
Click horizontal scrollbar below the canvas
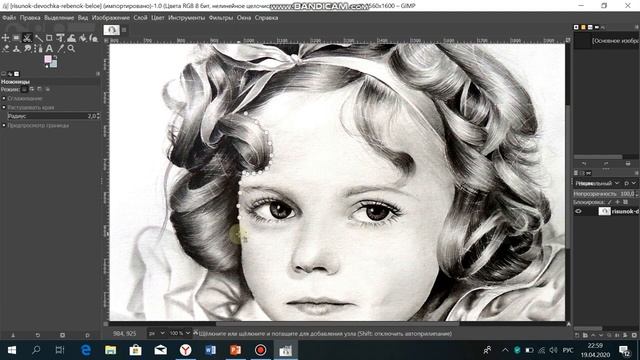(337, 324)
